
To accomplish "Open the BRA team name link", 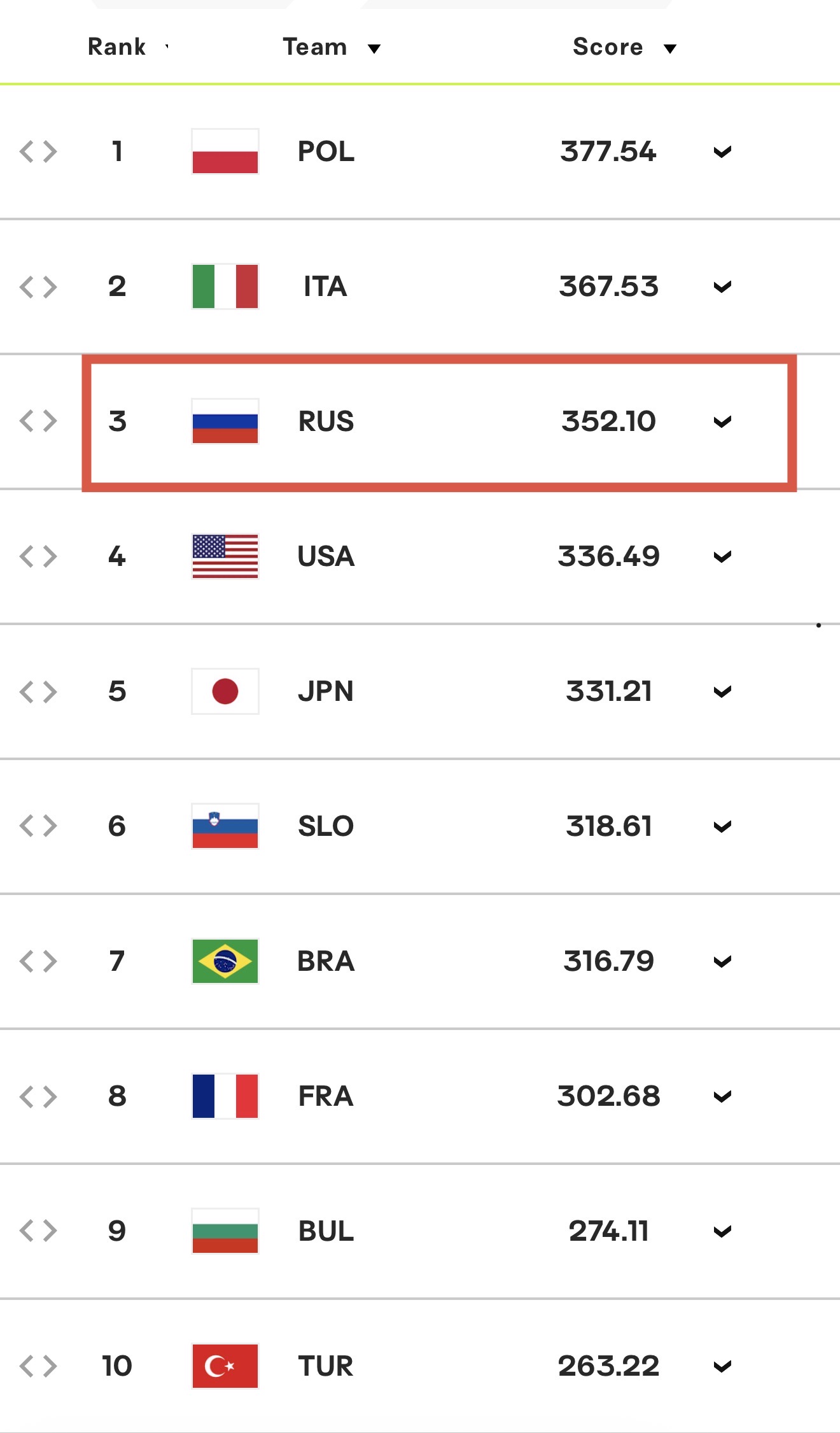I will tap(326, 961).
